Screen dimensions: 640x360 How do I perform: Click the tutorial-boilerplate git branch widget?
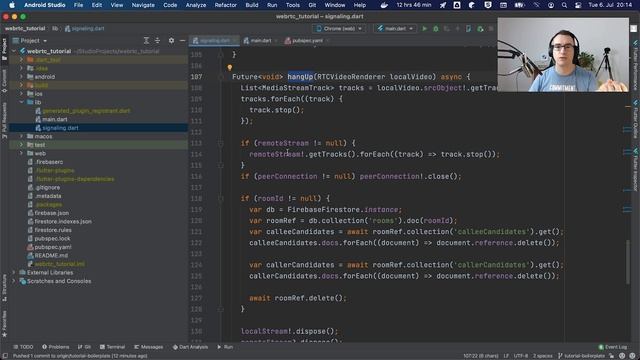[581, 356]
